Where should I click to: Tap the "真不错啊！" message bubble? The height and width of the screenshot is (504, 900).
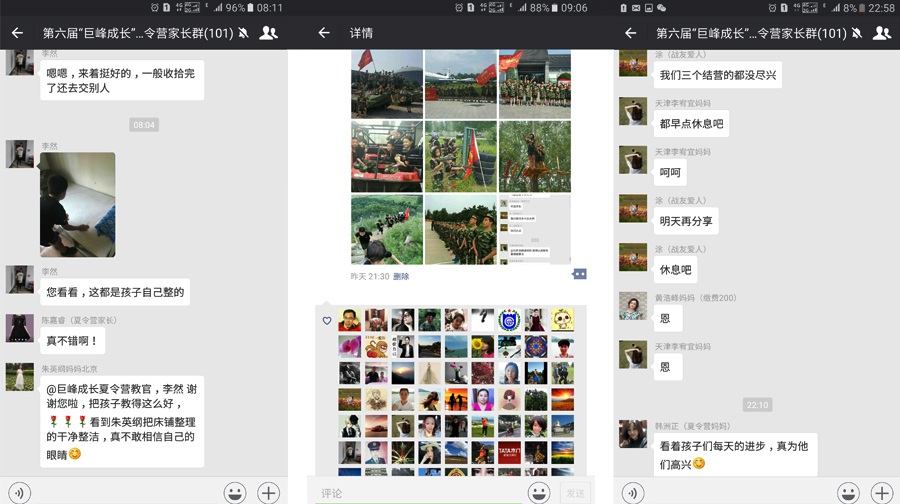pyautogui.click(x=72, y=341)
